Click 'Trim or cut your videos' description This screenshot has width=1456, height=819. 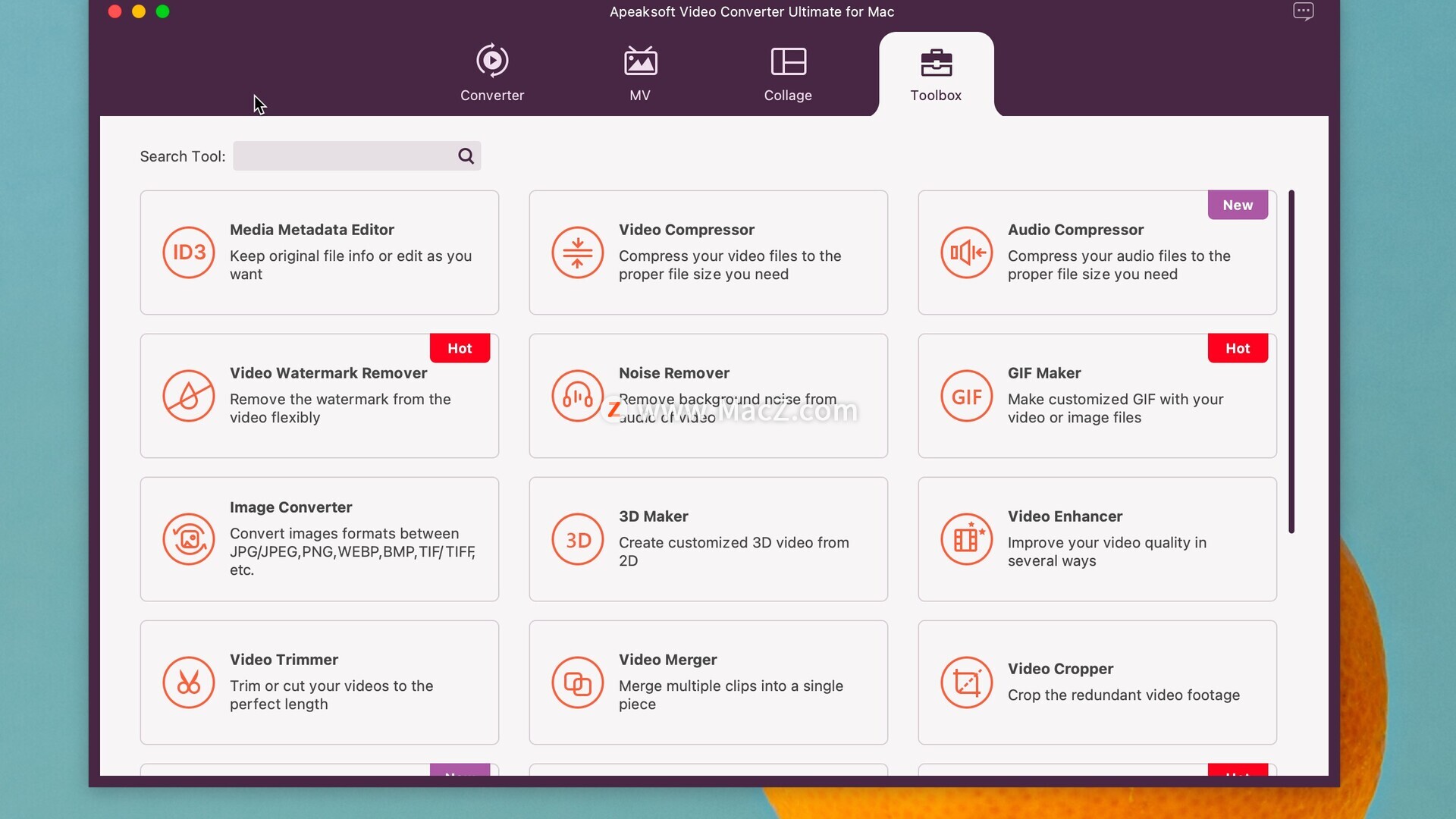331,695
